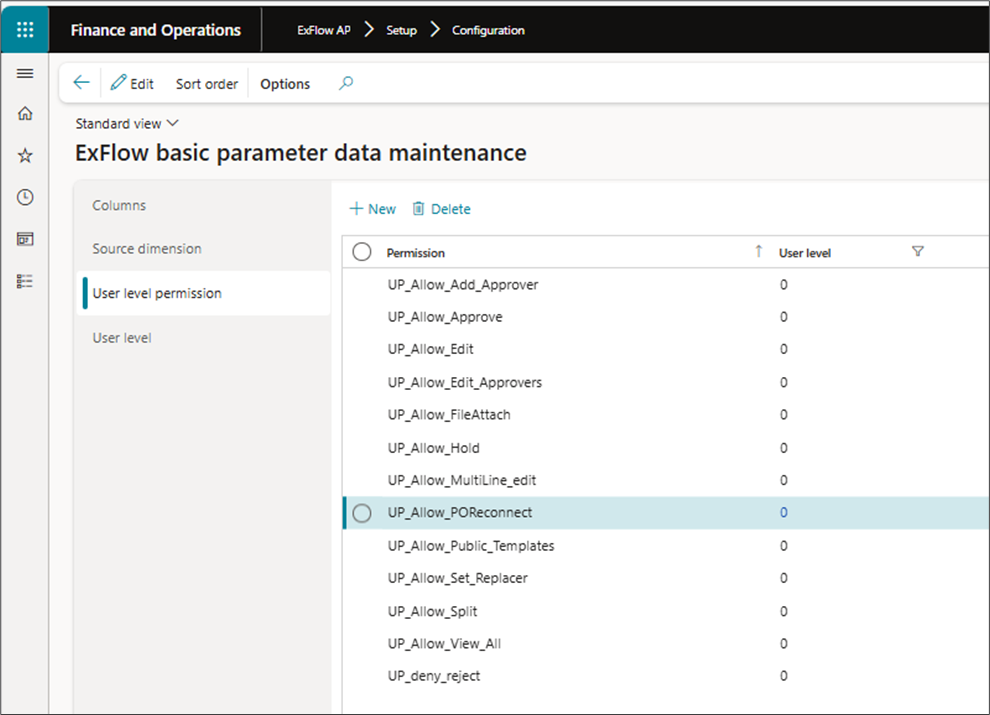Click the Delete button
990x715 pixels.
[441, 209]
